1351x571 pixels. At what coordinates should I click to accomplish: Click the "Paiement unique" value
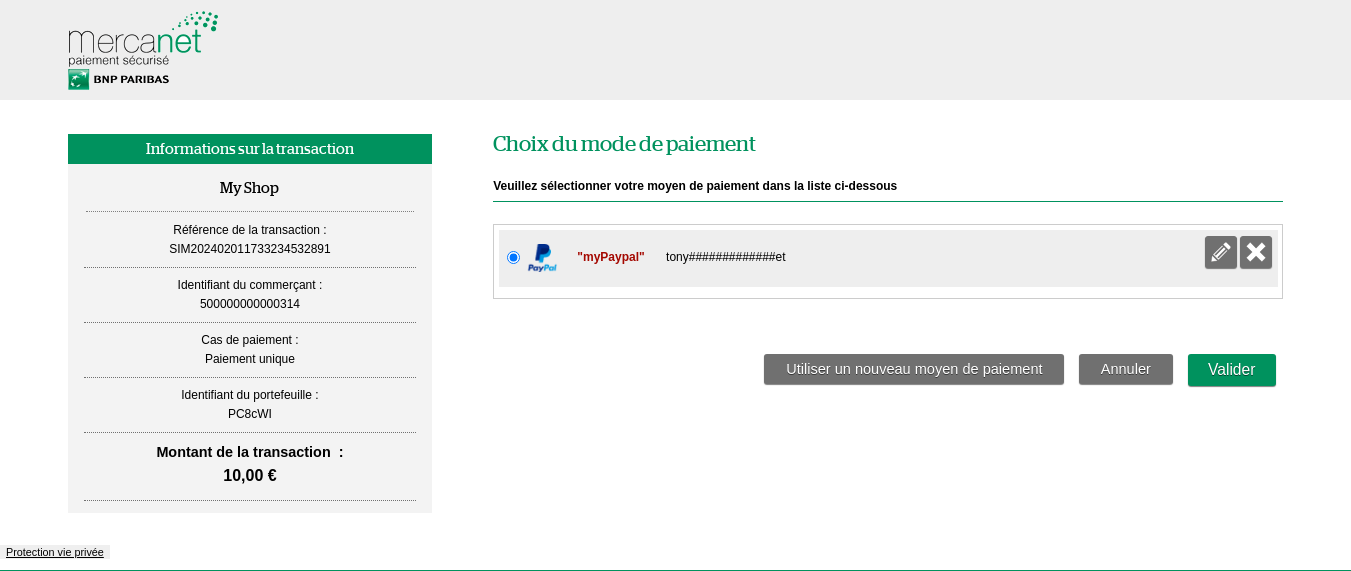click(250, 359)
